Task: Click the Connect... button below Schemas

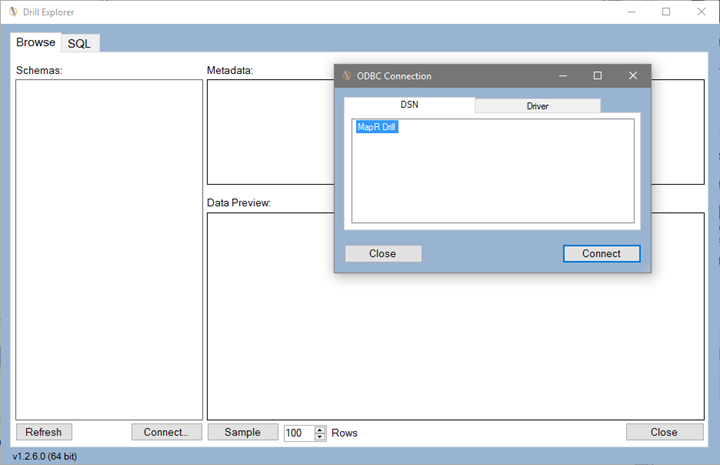Action: (x=166, y=432)
